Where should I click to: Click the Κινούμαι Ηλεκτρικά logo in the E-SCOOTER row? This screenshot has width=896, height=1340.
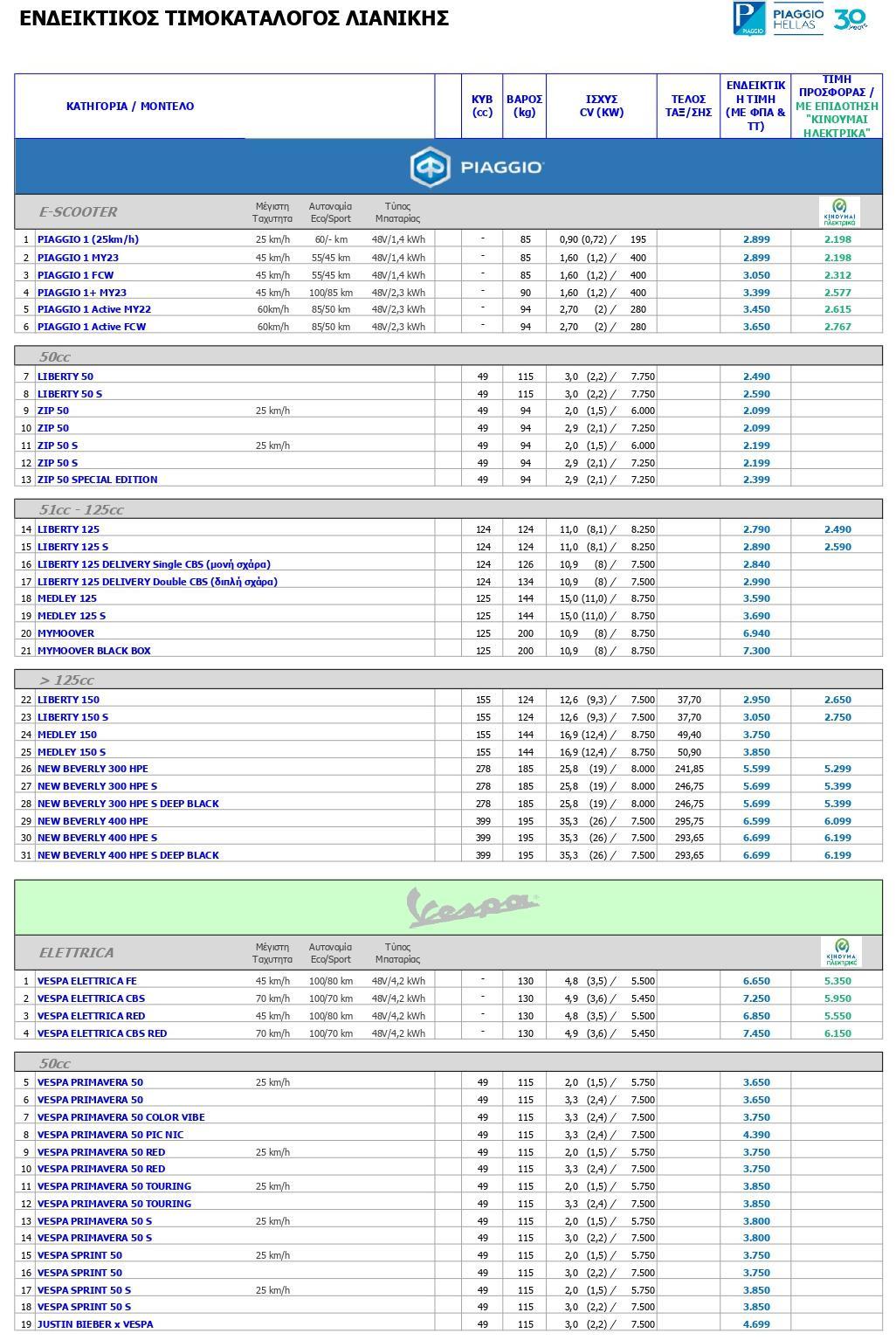839,212
